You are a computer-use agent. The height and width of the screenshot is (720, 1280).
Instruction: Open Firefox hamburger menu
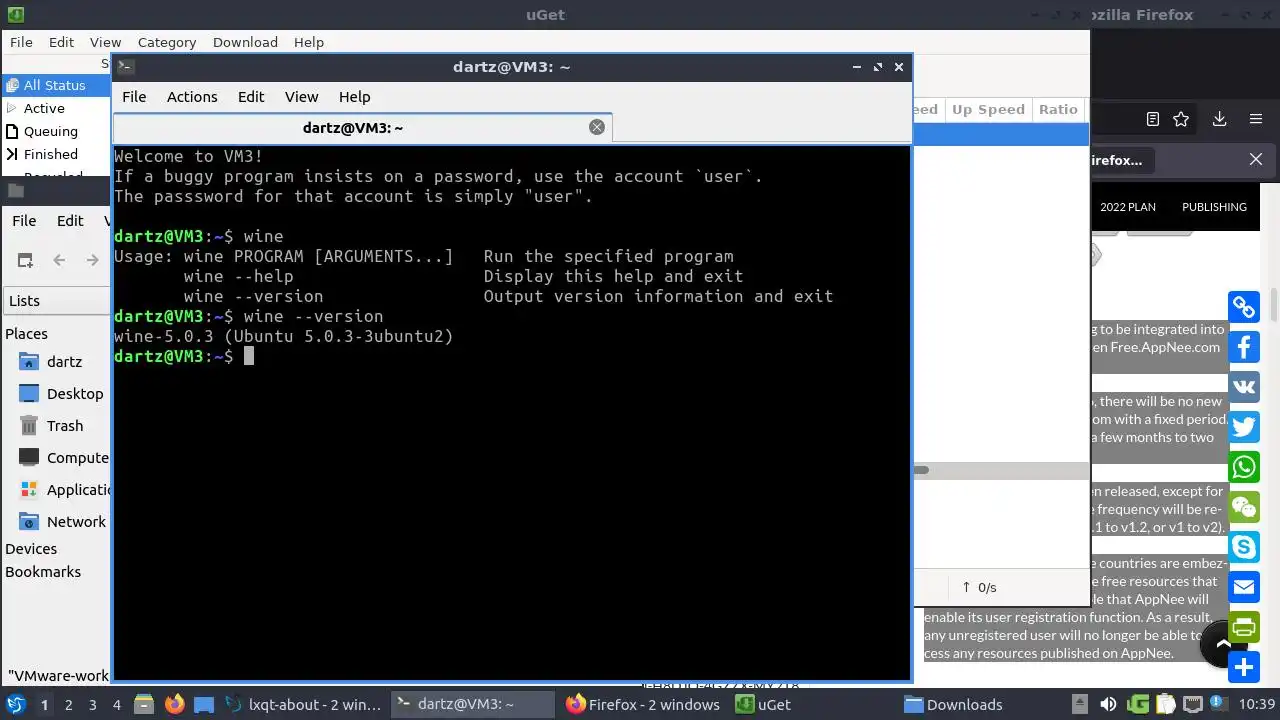tap(1256, 119)
